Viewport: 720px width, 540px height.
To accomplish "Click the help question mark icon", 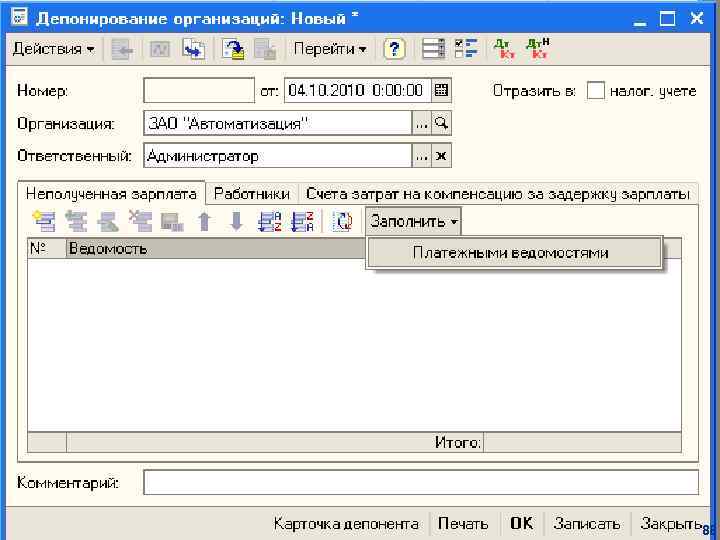I will pyautogui.click(x=394, y=49).
